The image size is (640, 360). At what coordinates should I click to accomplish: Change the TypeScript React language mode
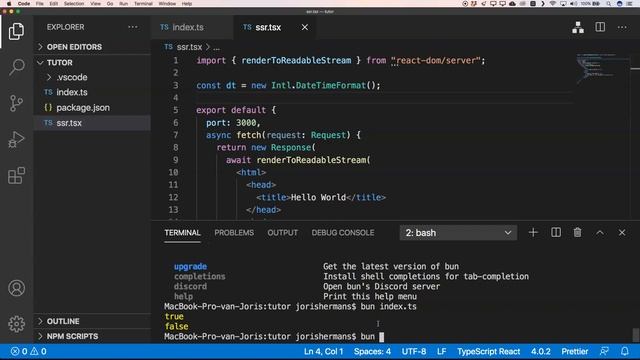488,351
